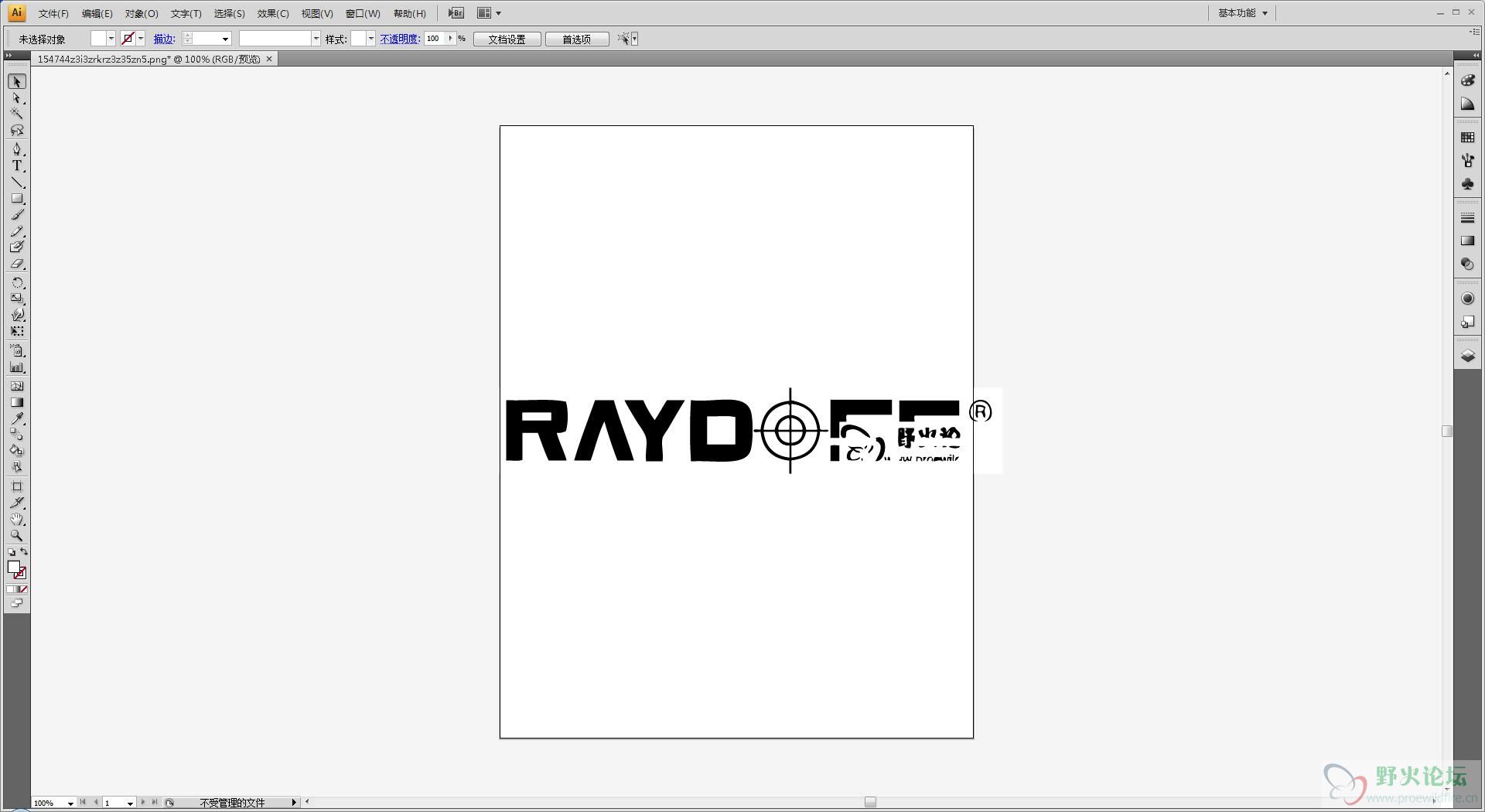Open the 效果(C) menu
The height and width of the screenshot is (812, 1485).
click(x=273, y=13)
